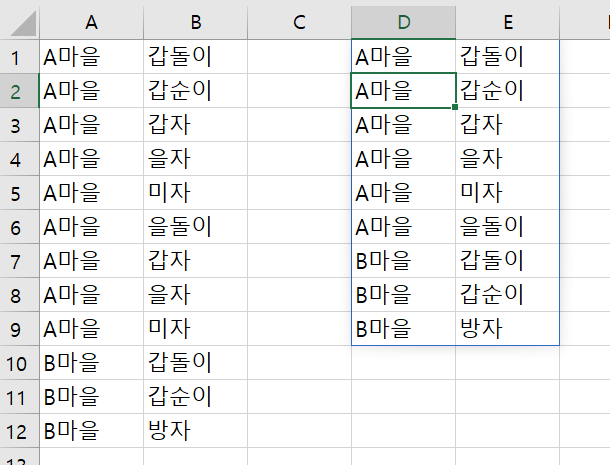
Task: Click cell E1 containing 갑돌이
Action: point(508,57)
